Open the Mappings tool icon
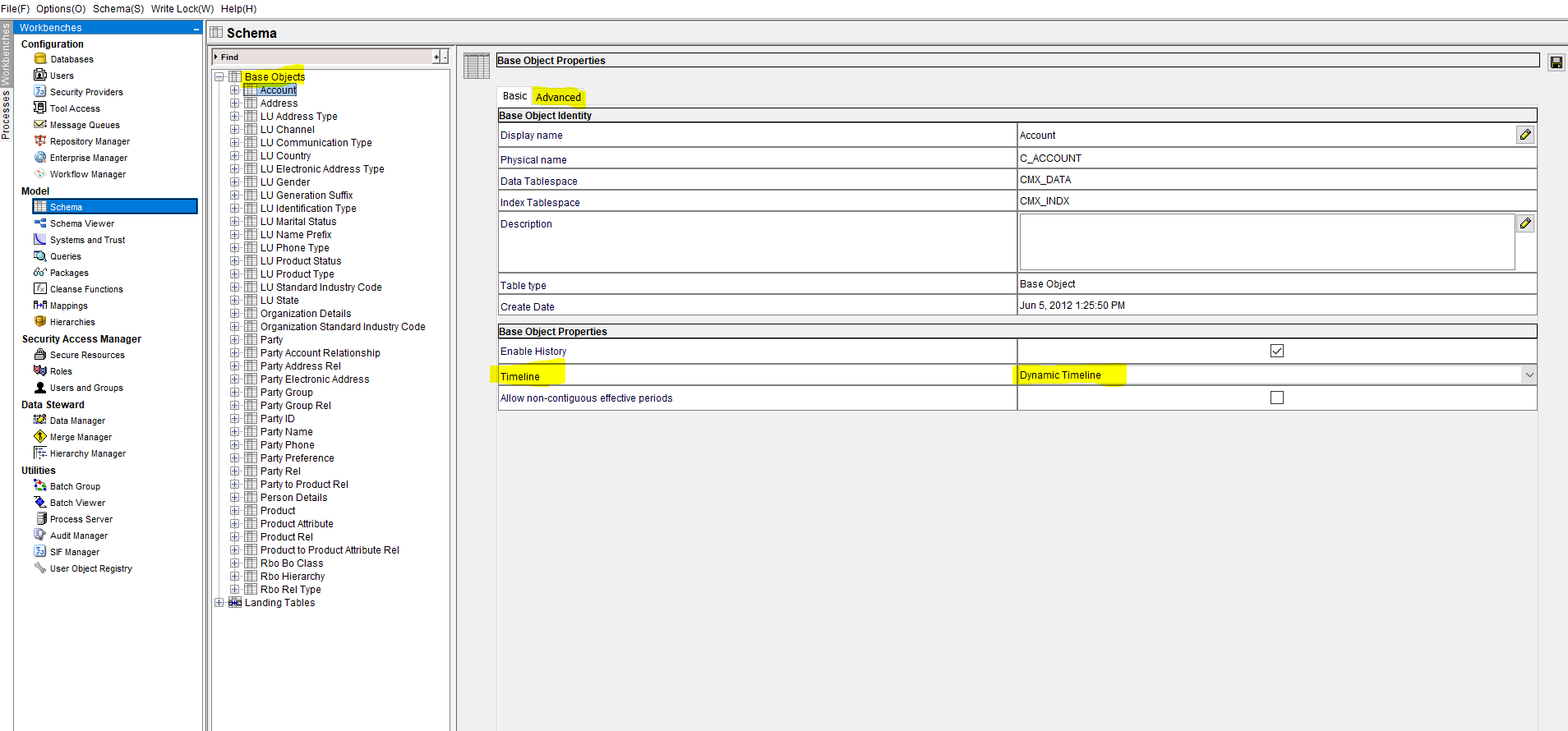Viewport: 1568px width, 731px height. (x=40, y=306)
